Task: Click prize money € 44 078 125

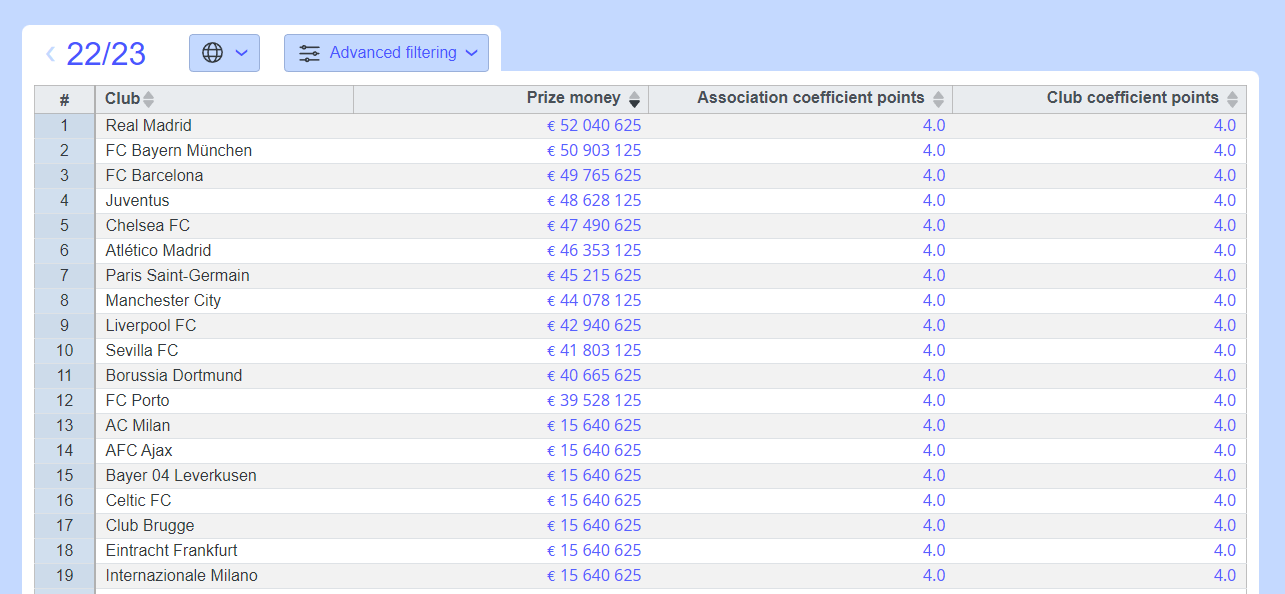Action: [x=594, y=301]
